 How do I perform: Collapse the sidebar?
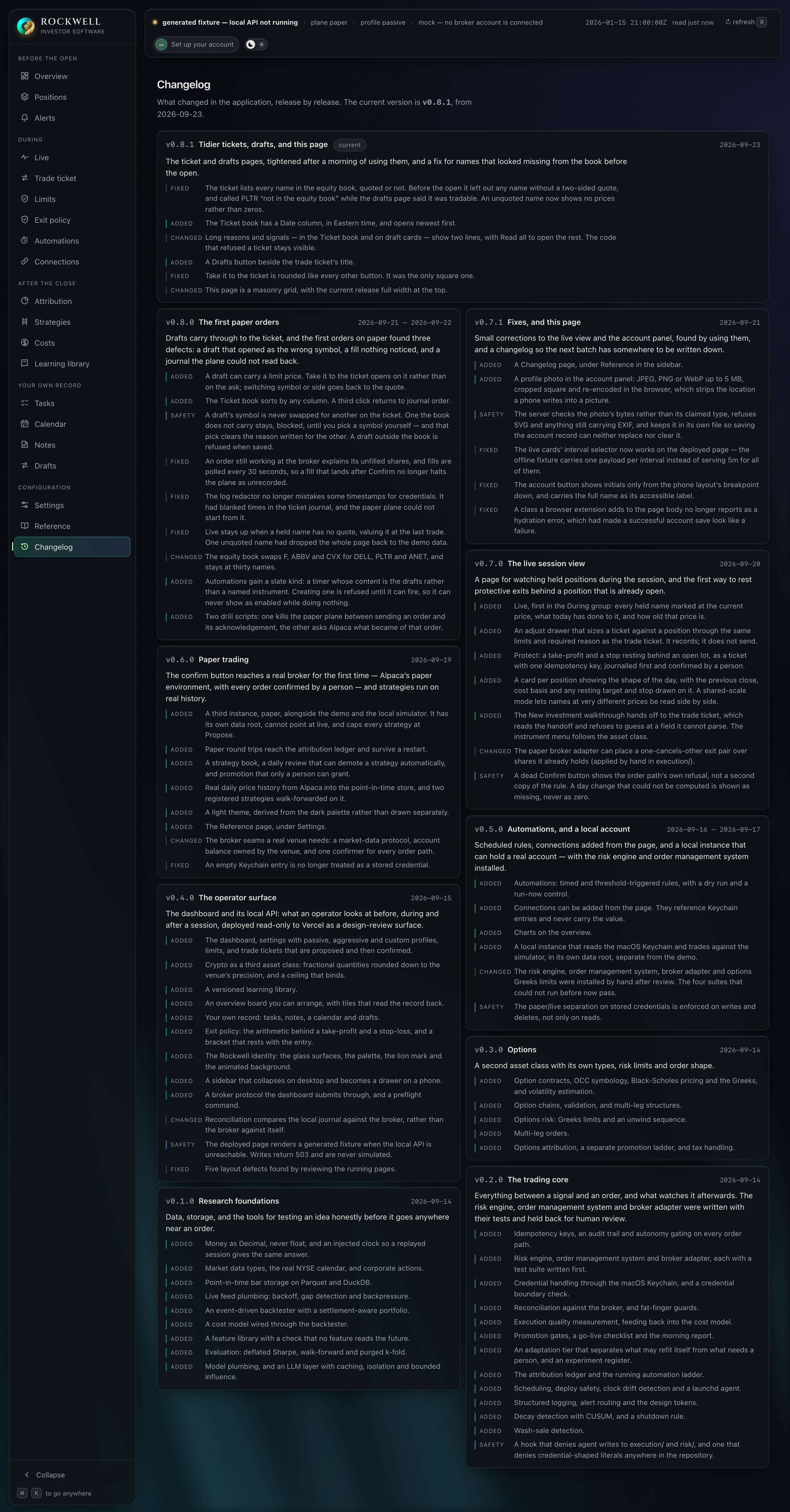pos(45,1474)
